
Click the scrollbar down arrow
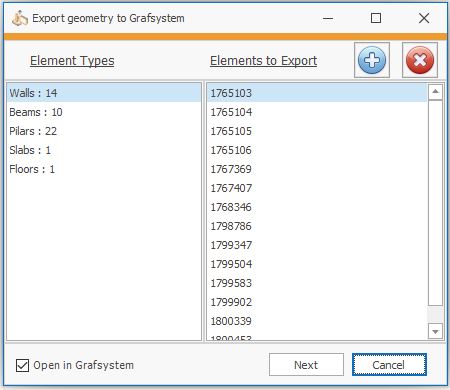click(435, 331)
